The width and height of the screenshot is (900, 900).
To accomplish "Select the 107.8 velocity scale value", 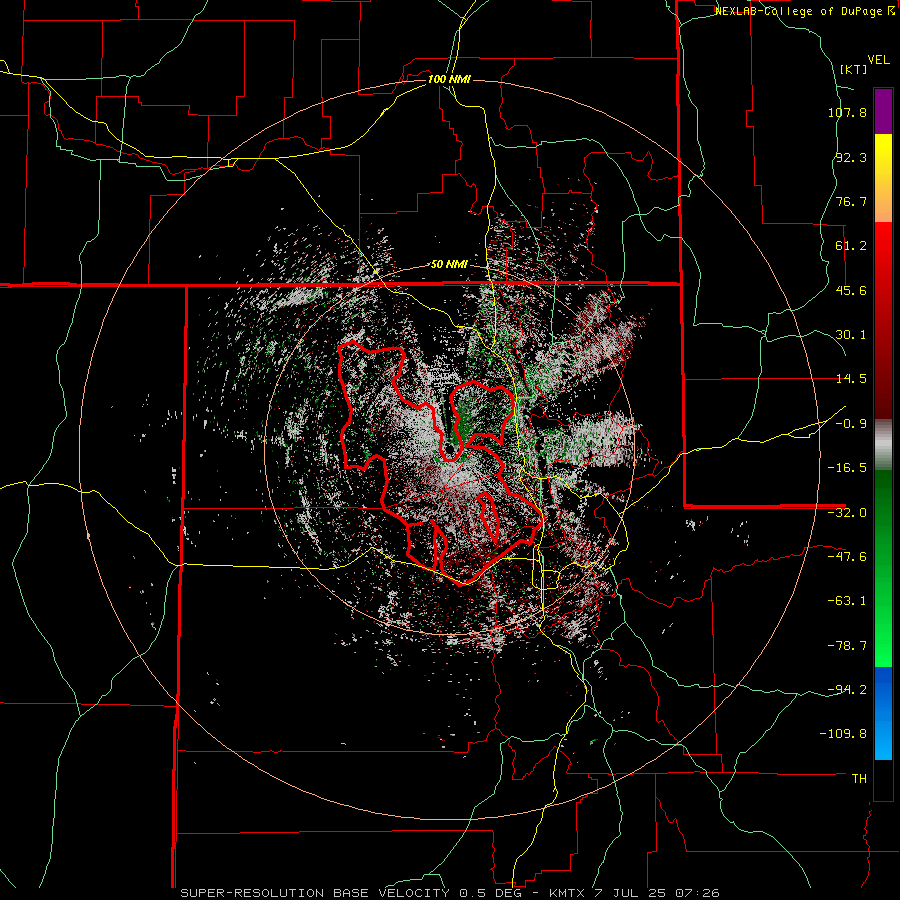I will (x=847, y=112).
